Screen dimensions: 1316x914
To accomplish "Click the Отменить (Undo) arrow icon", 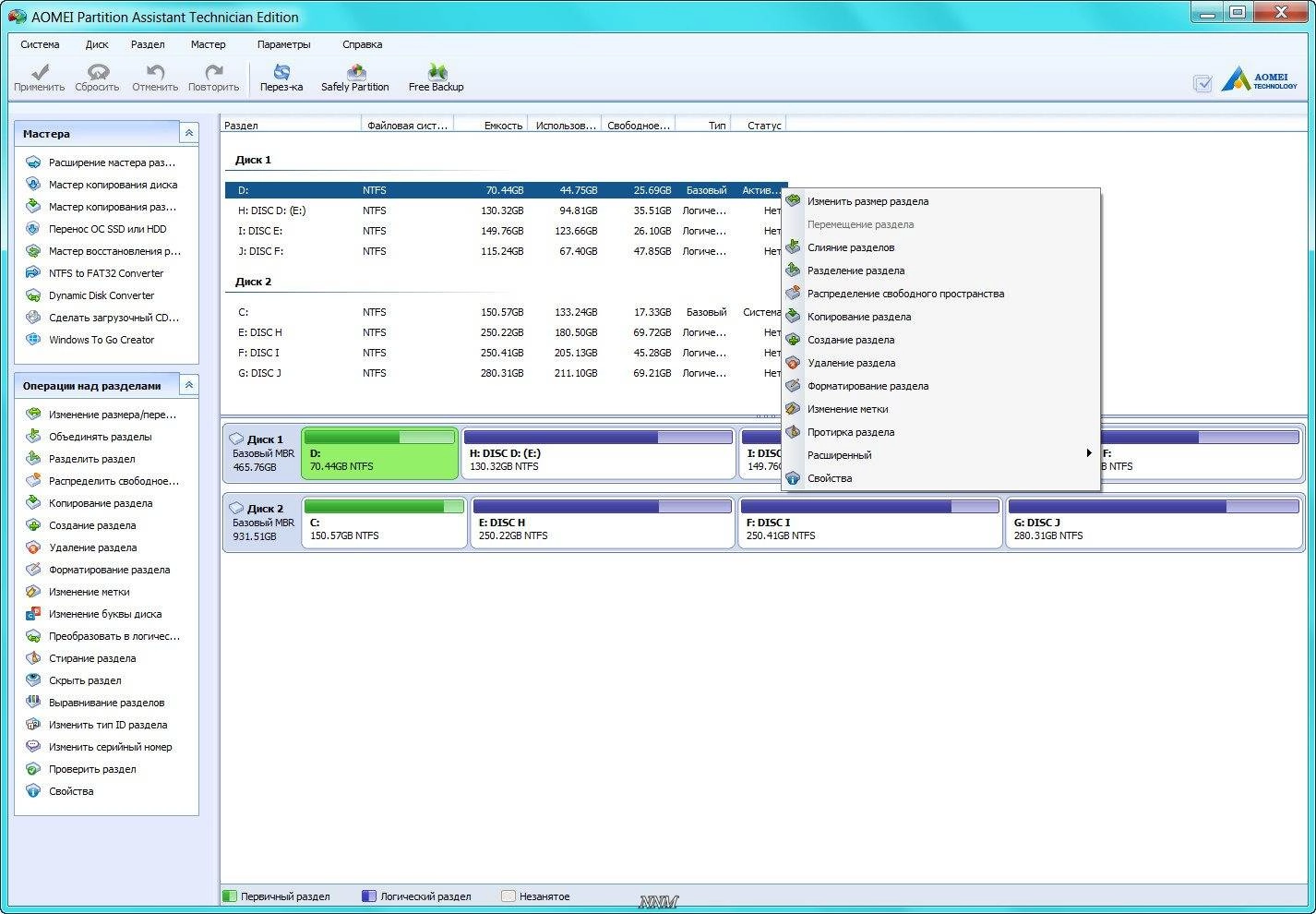I will [155, 72].
